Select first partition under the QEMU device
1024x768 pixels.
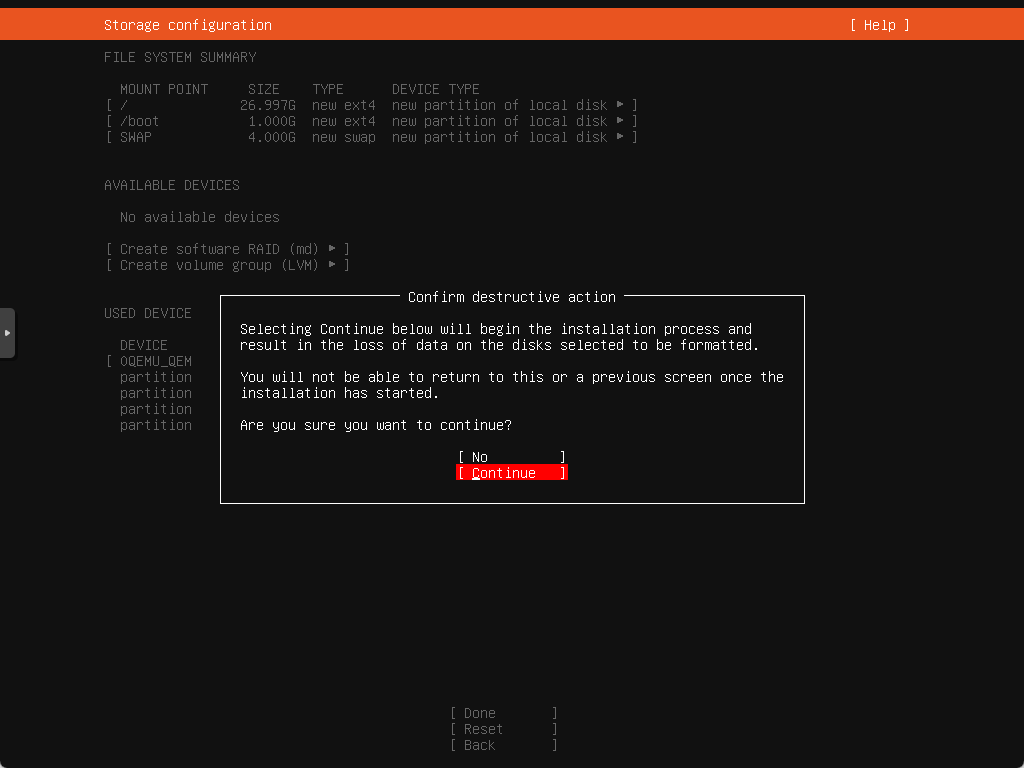(156, 377)
